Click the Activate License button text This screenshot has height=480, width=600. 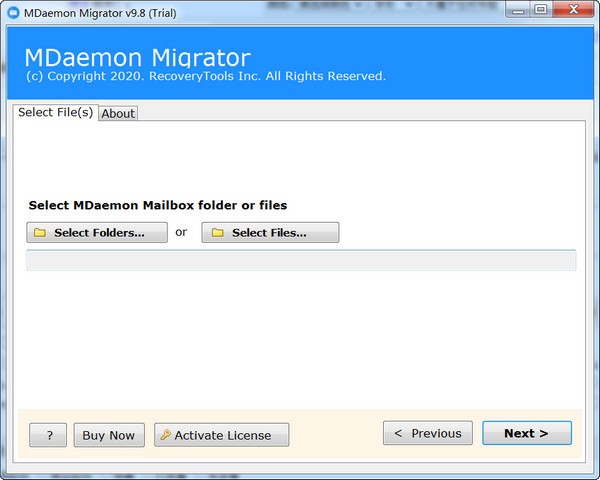tap(222, 435)
